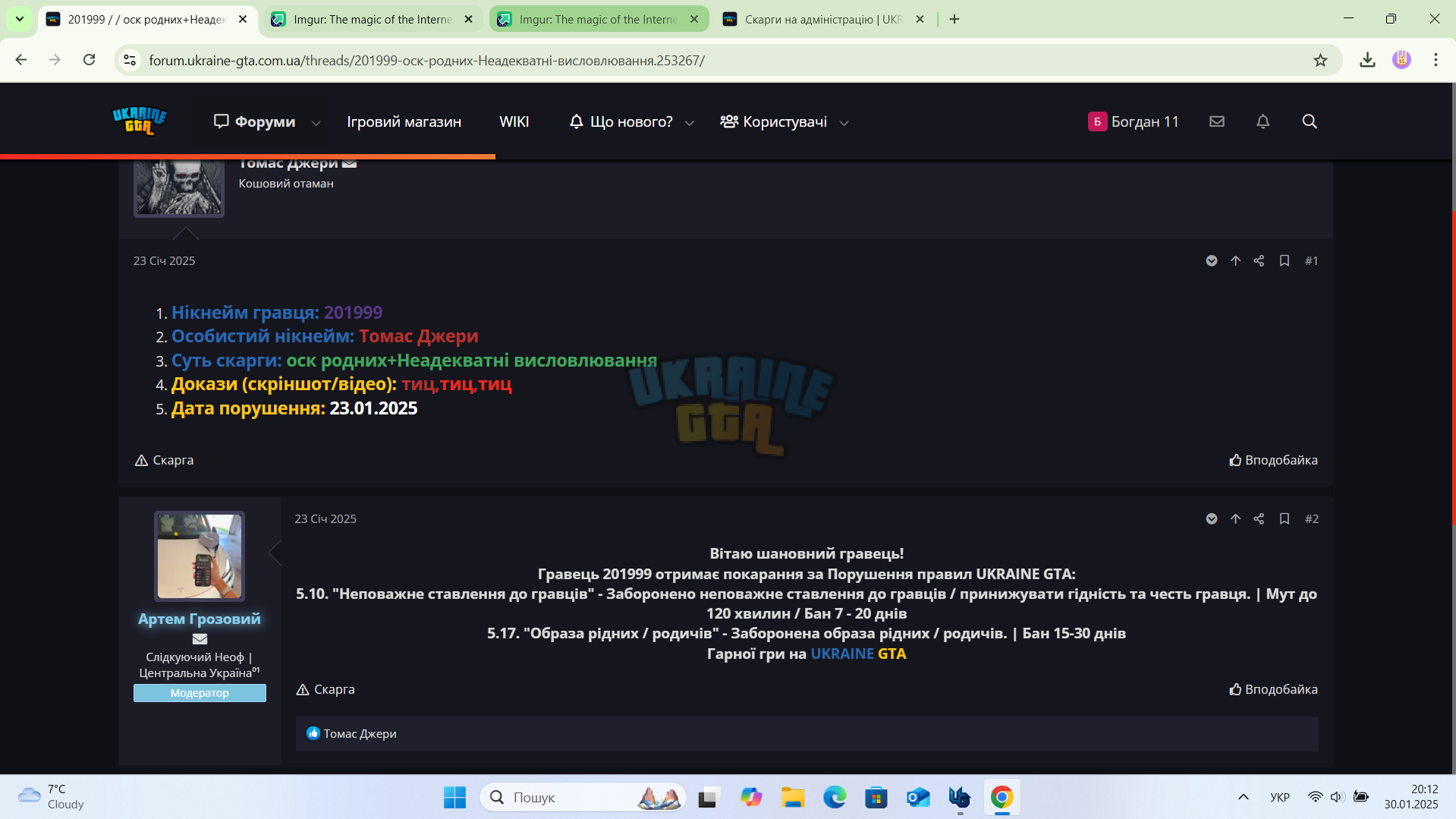Expand the Що нового? dropdown arrow
Image resolution: width=1456 pixels, height=819 pixels.
689,122
